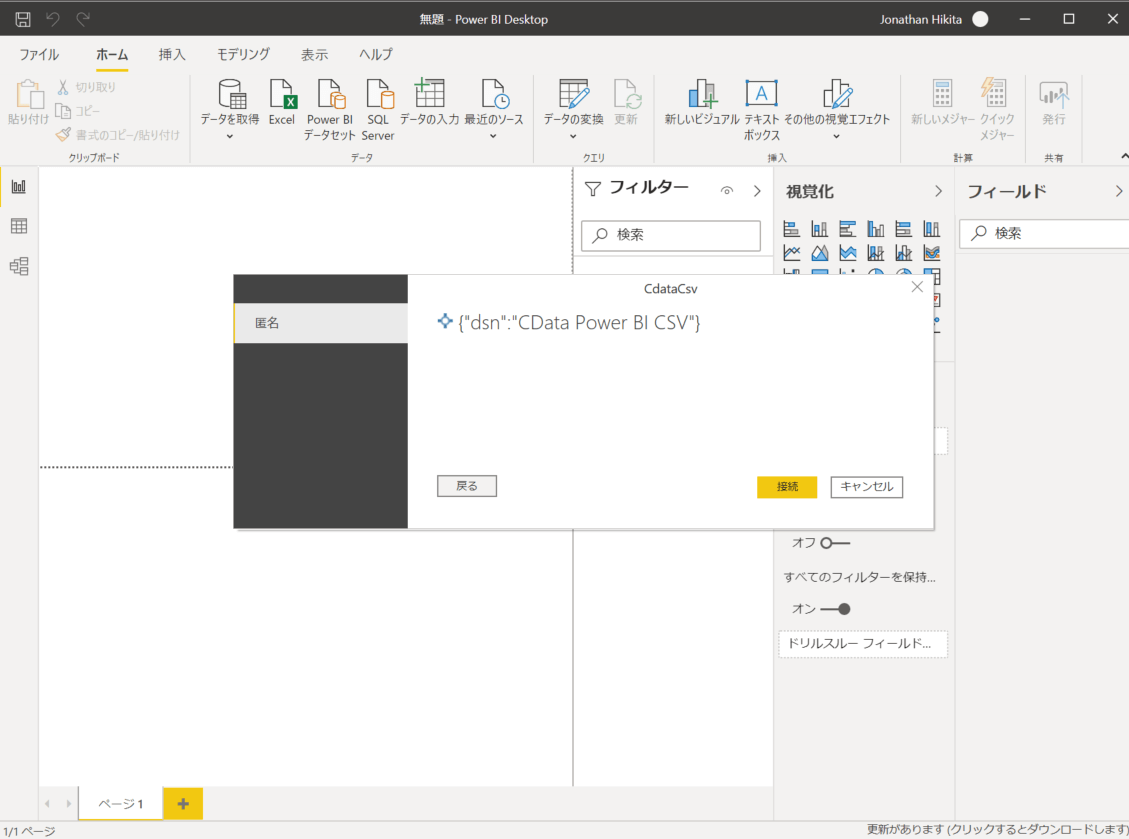Open その他の視覚エフェクト dropdown
This screenshot has height=839, width=1129.
(x=837, y=136)
